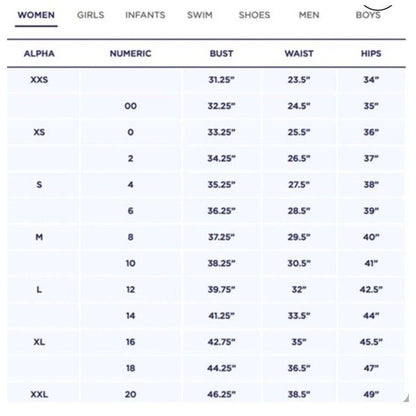Click the HIPS column header
416x416 pixels.
(371, 54)
